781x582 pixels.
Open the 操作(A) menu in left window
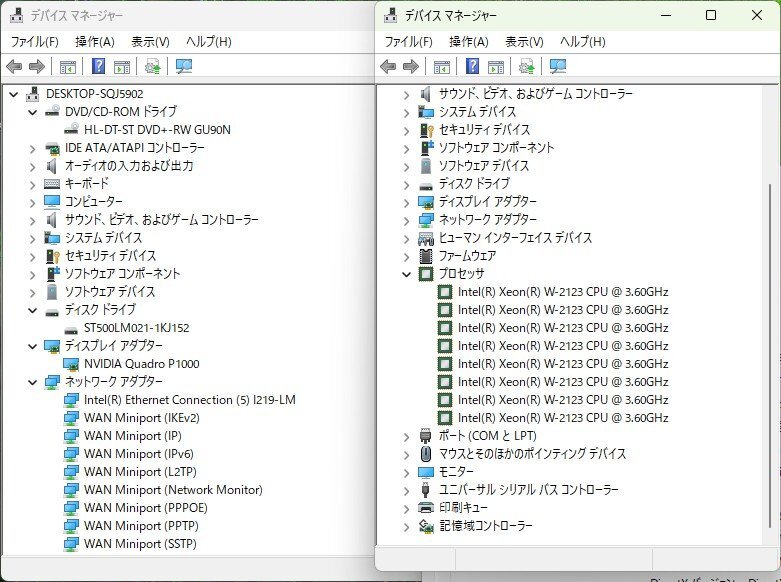click(94, 42)
